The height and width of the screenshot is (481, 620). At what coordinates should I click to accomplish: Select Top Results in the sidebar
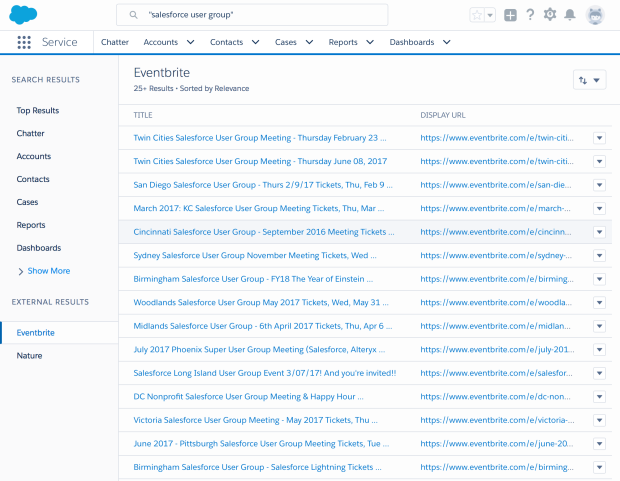[x=38, y=110]
